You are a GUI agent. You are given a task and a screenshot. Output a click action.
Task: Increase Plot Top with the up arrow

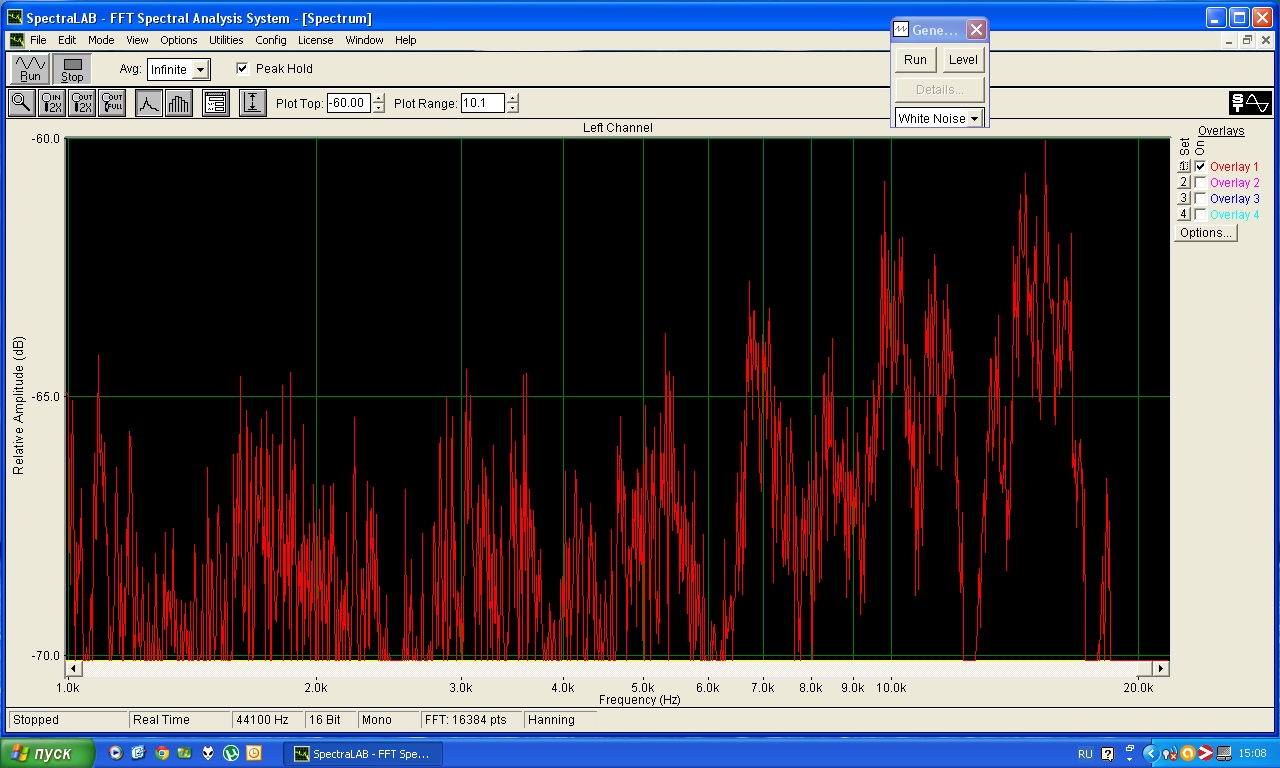[378, 98]
